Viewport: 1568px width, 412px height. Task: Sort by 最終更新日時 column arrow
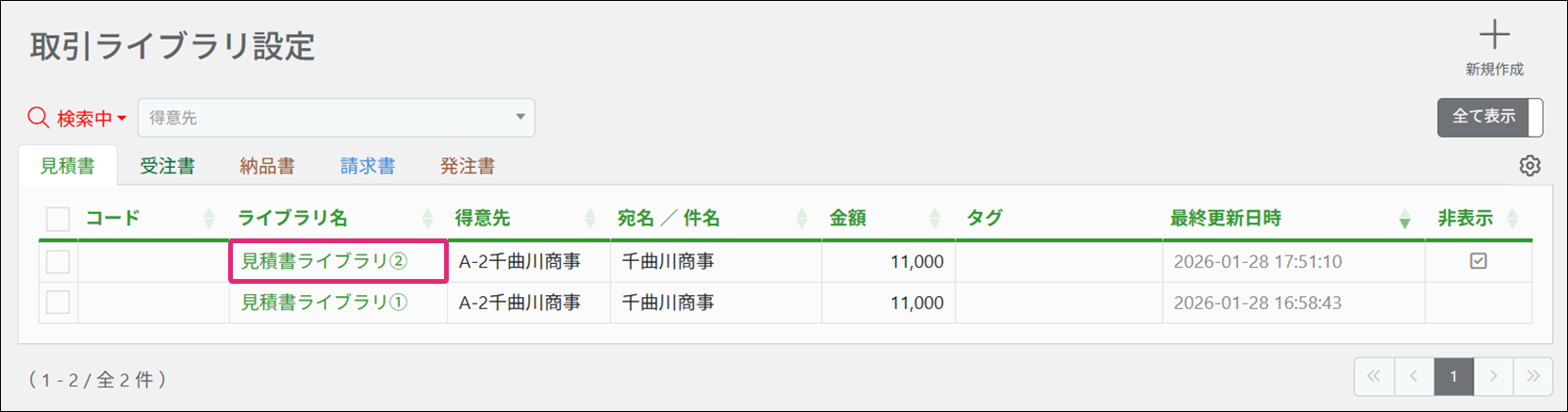click(x=1404, y=220)
